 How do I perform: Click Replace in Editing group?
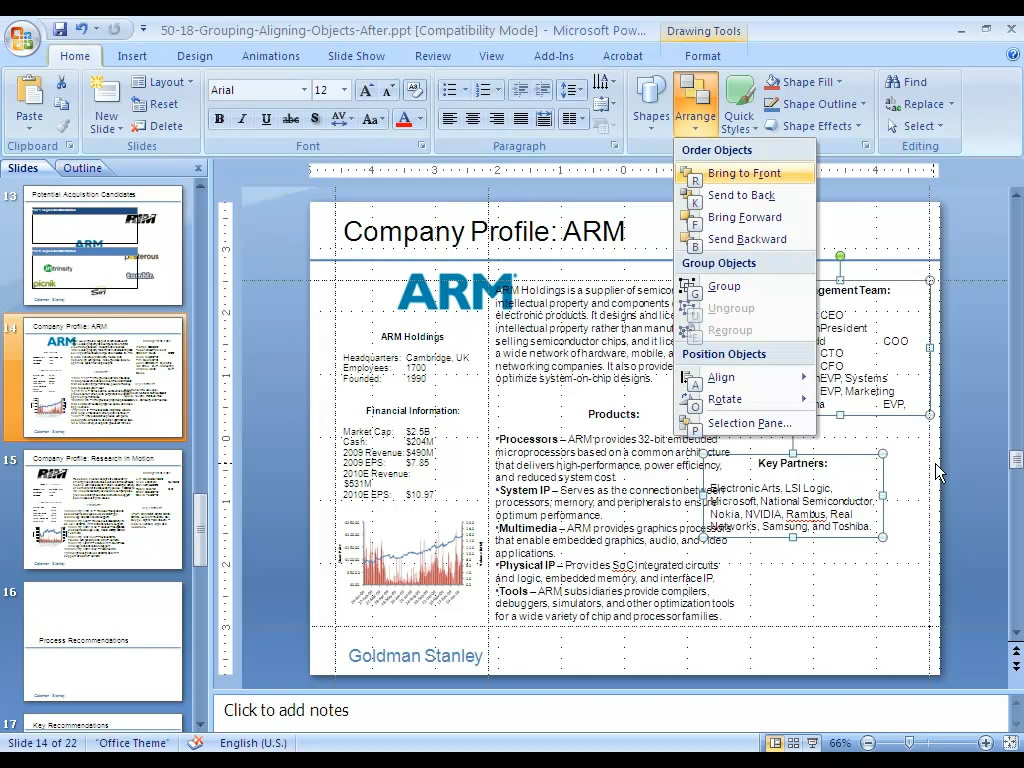pos(920,104)
